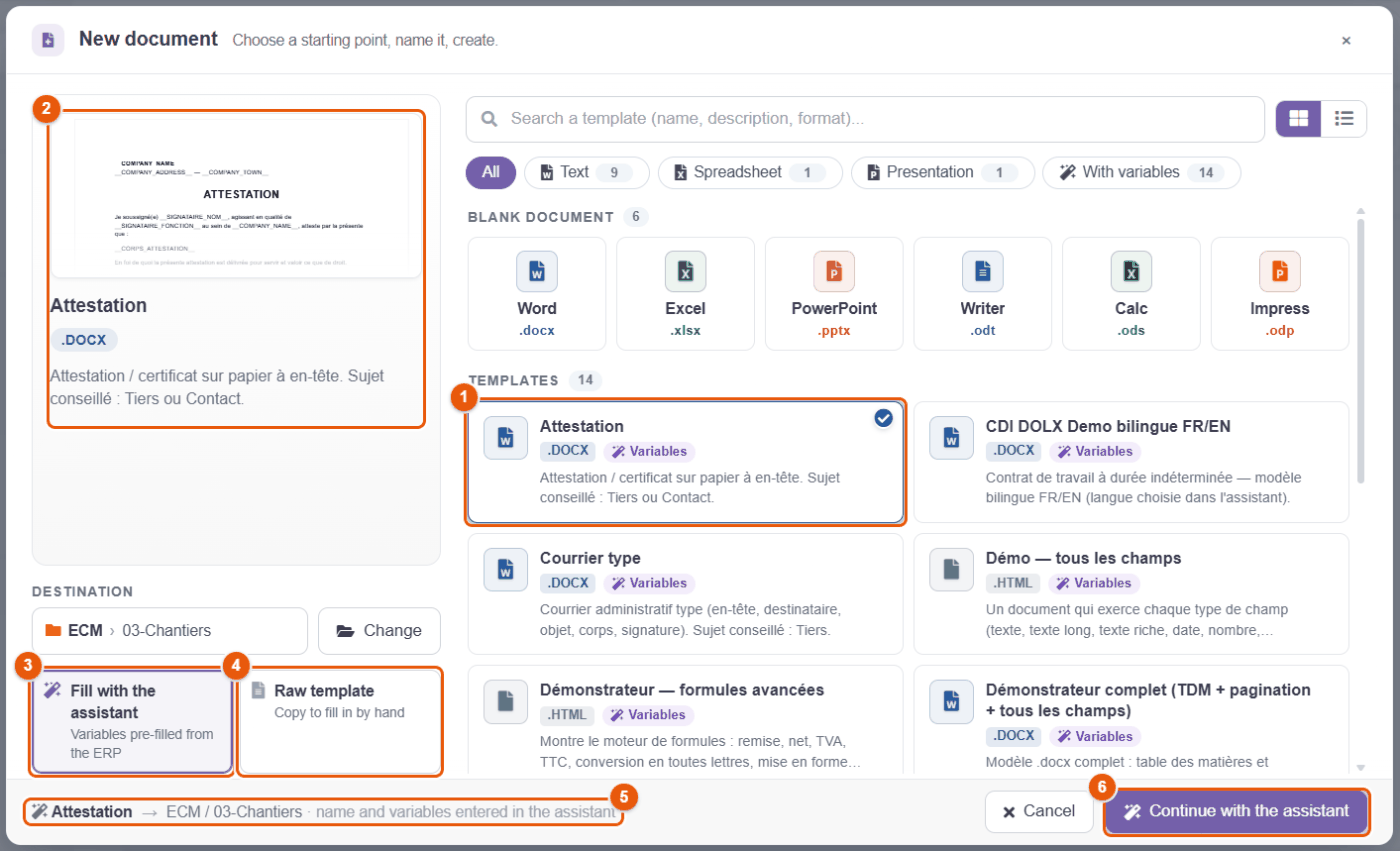This screenshot has height=851, width=1400.
Task: Click the Cancel button
Action: (1039, 811)
